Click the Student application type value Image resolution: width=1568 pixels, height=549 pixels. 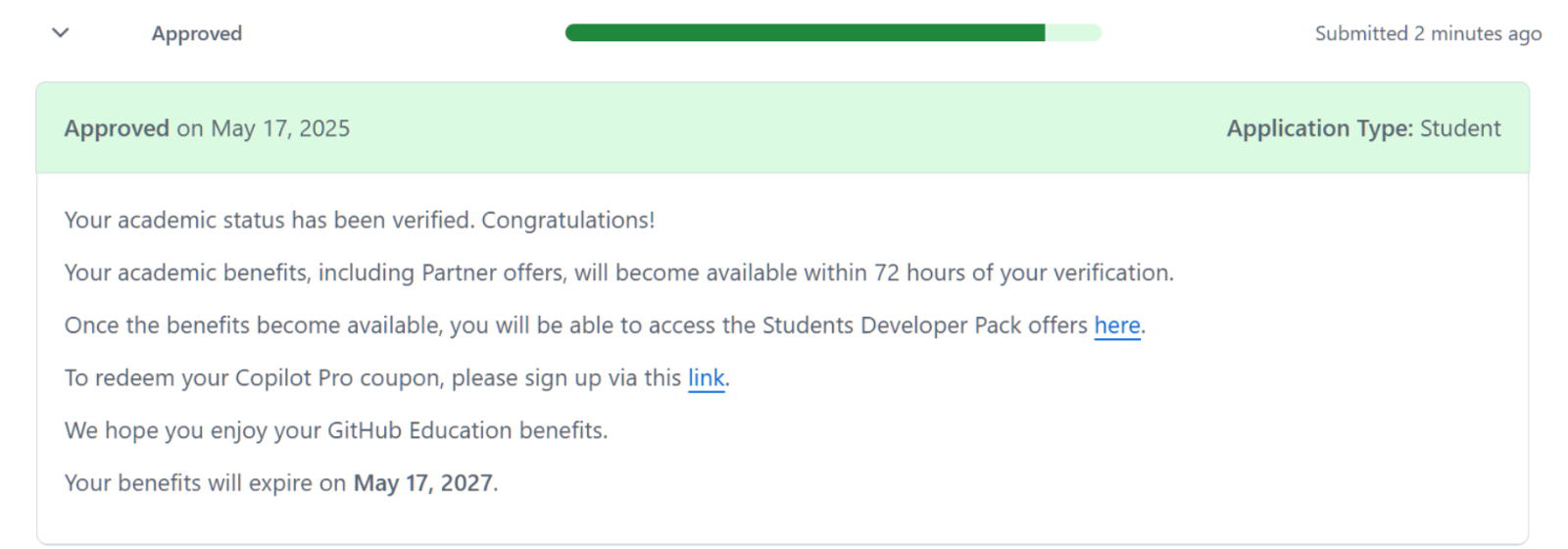(x=1460, y=128)
